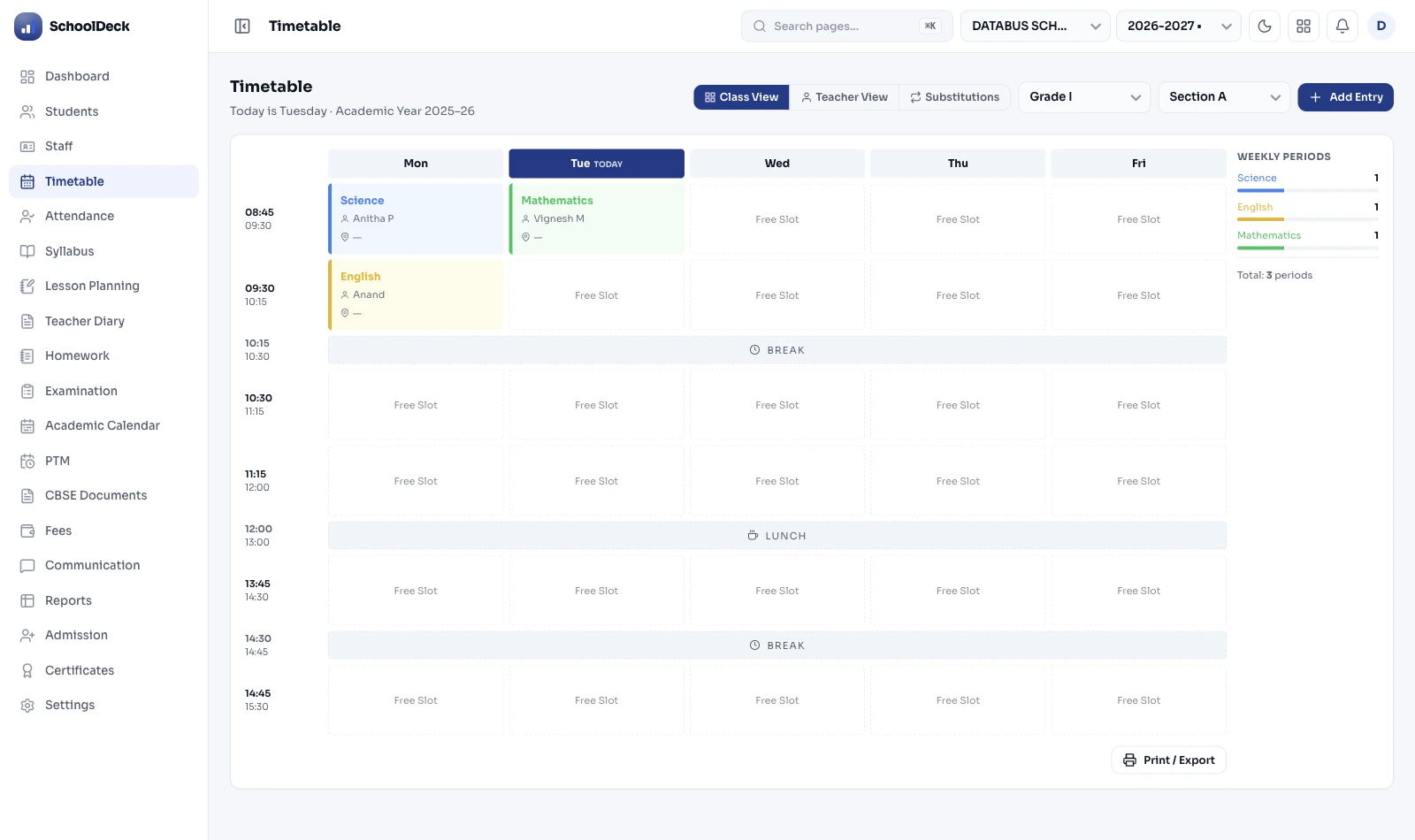Open the DATABUS SCH... school dropdown

[1035, 27]
